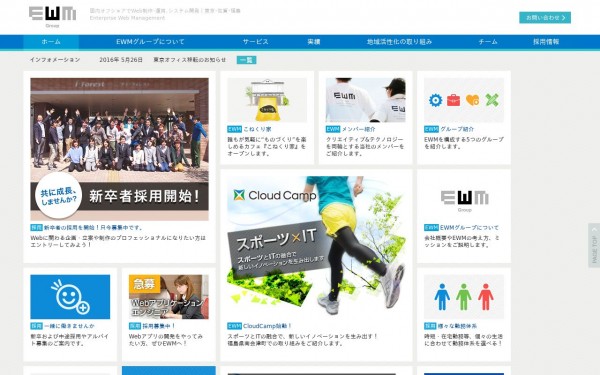Image resolution: width=600 pixels, height=375 pixels.
Task: Open the 新卒者の採用を開始 link
Action: (93, 228)
